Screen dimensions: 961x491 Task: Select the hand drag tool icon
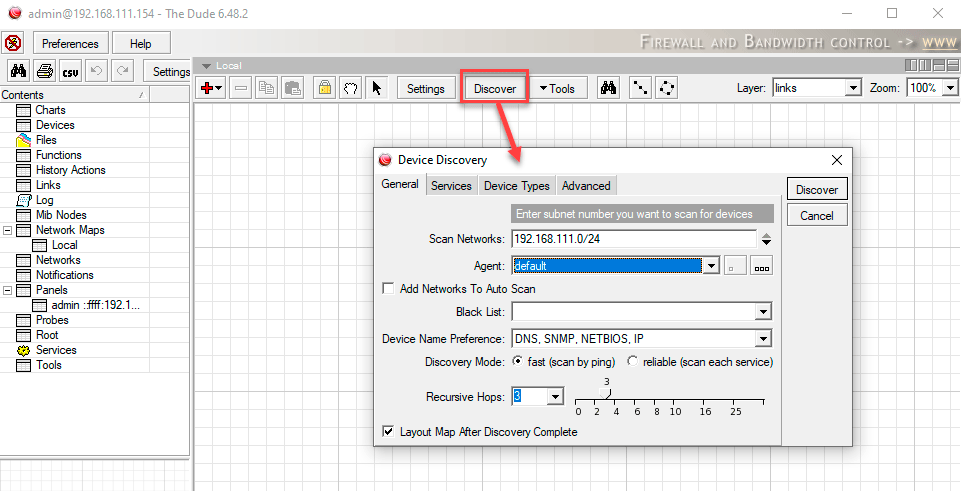pyautogui.click(x=350, y=88)
